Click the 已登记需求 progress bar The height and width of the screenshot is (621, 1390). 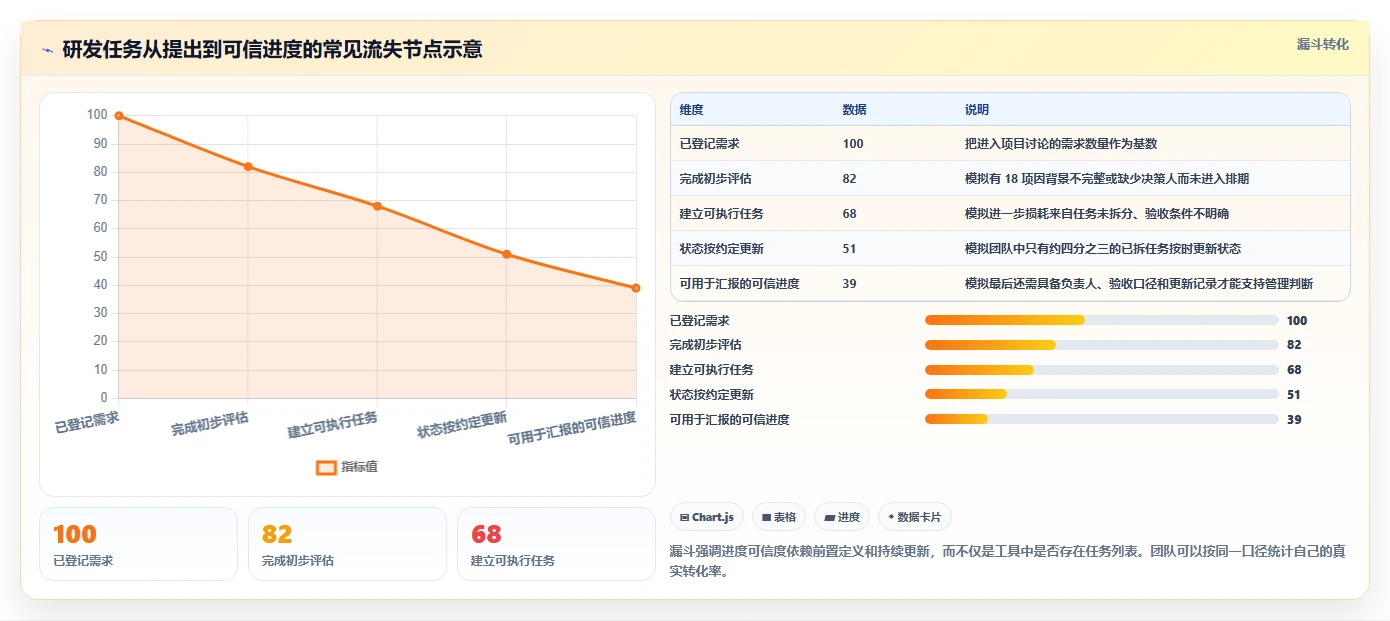1102,320
